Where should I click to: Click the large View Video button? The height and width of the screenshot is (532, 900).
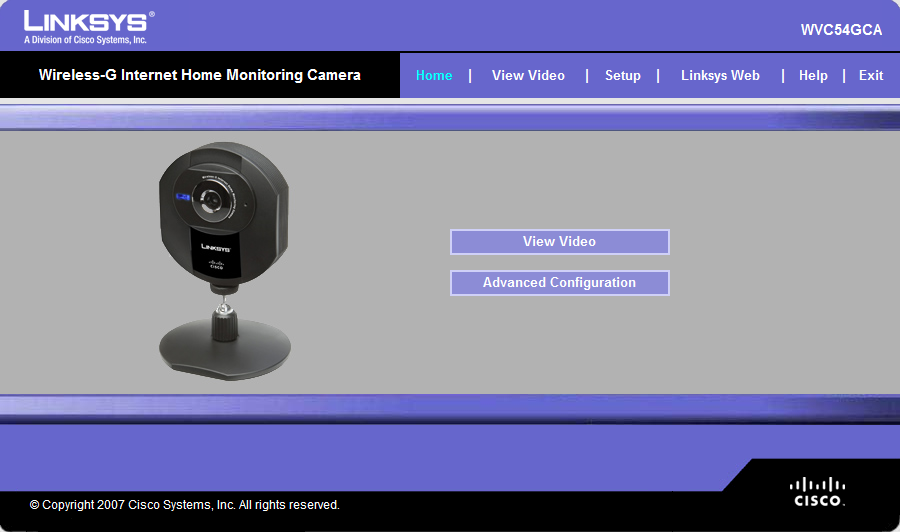click(560, 242)
